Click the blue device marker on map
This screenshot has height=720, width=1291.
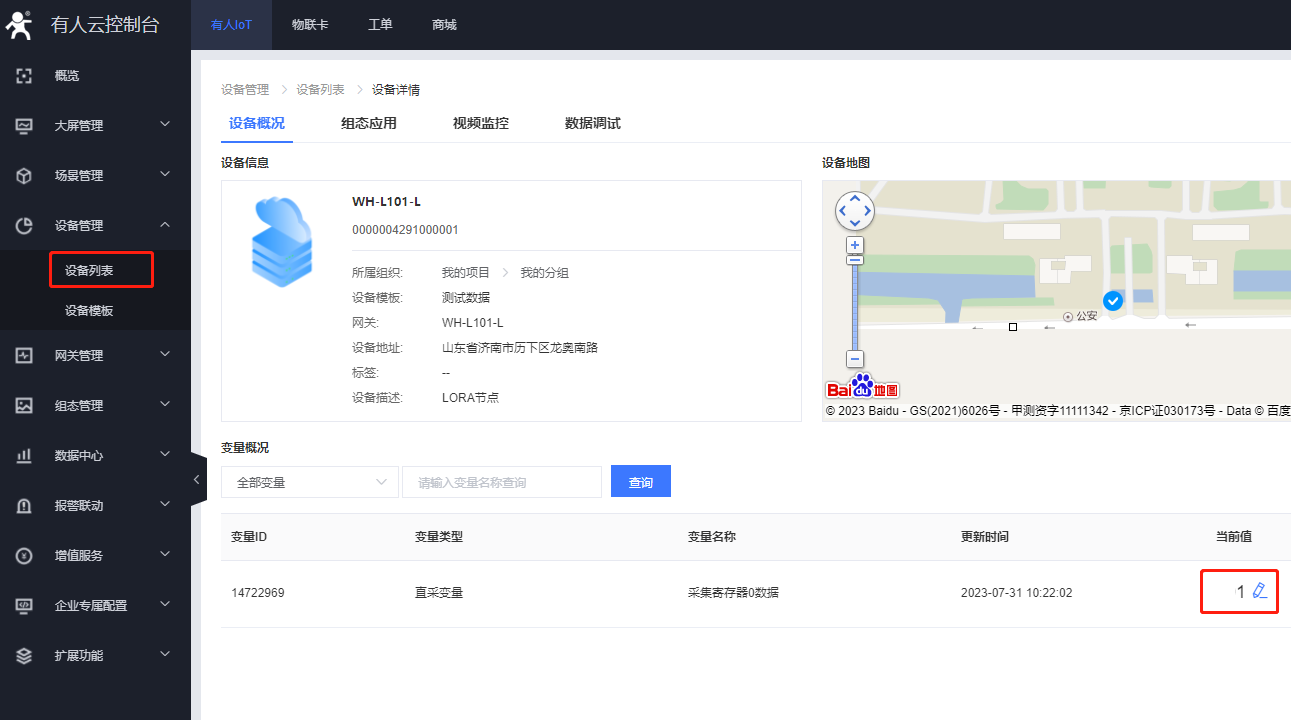tap(1113, 300)
